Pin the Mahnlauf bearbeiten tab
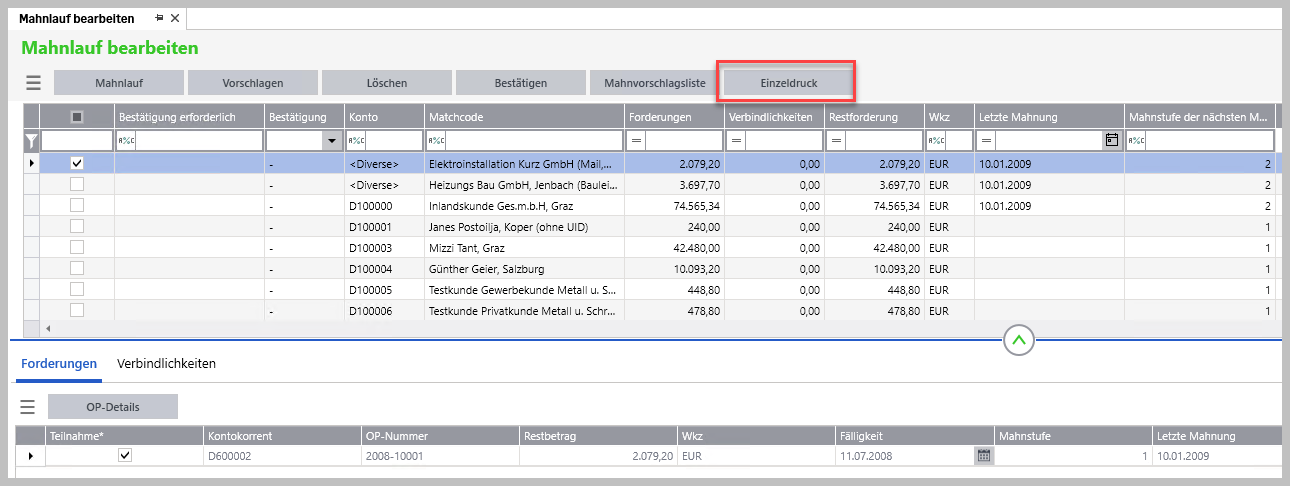 [160, 18]
